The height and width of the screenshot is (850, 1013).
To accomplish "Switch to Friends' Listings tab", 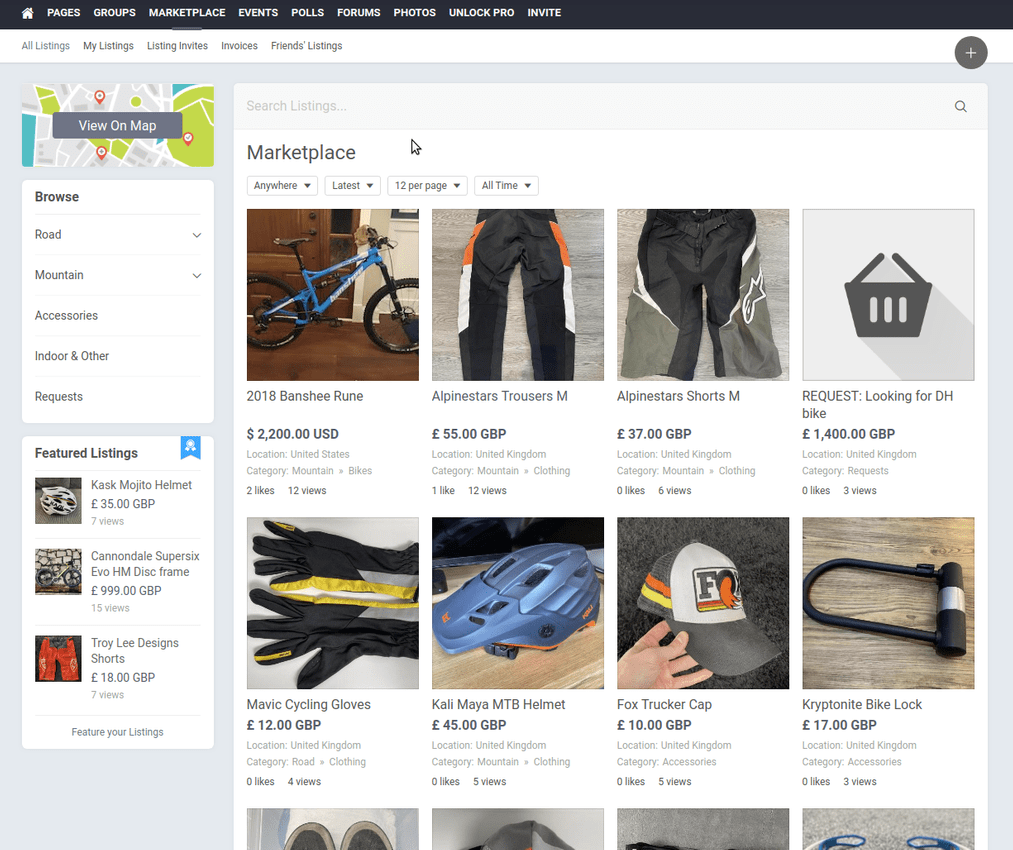I will point(306,46).
